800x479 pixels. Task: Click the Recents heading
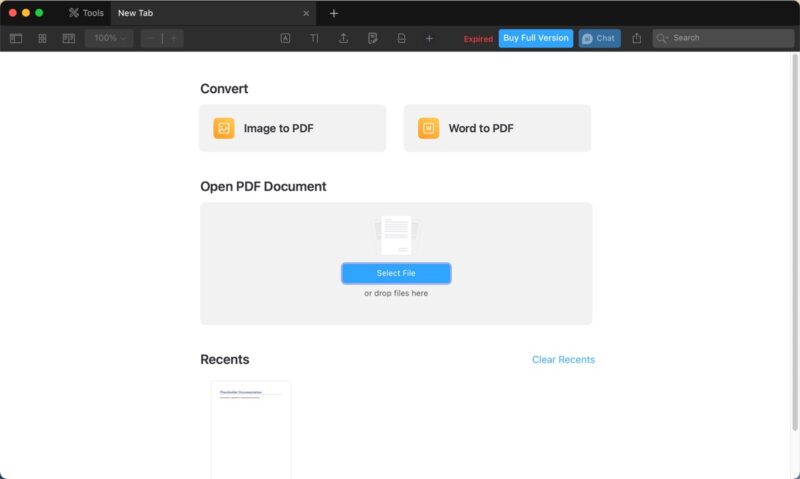[224, 360]
